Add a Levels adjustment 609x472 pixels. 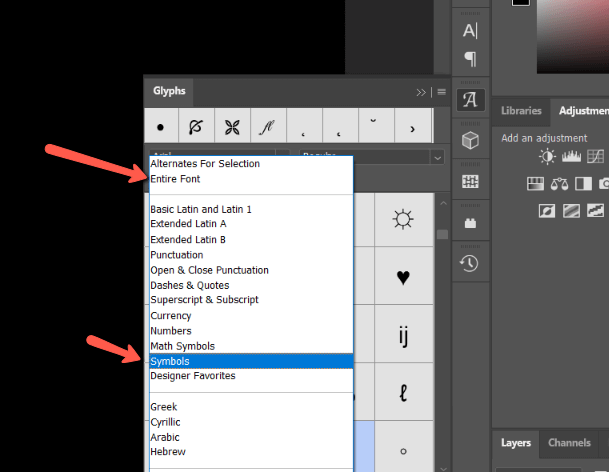571,157
